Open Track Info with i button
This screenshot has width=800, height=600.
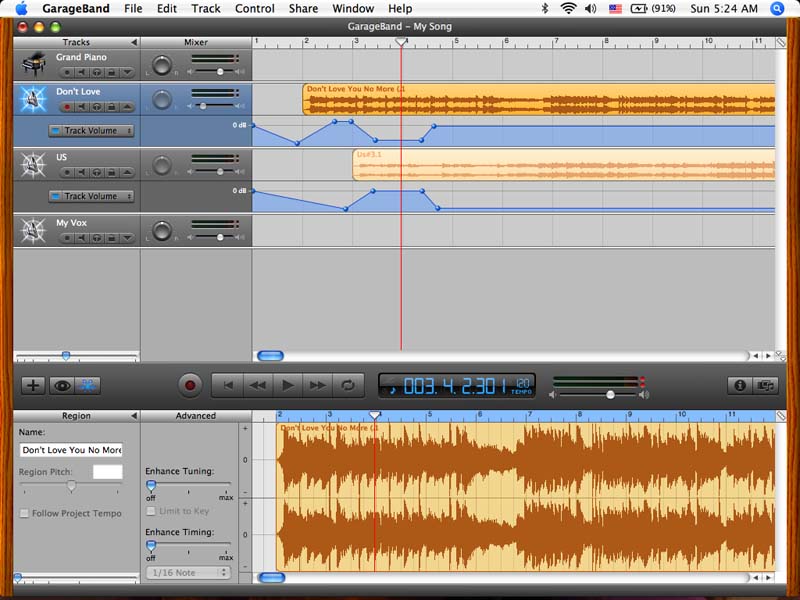[740, 385]
